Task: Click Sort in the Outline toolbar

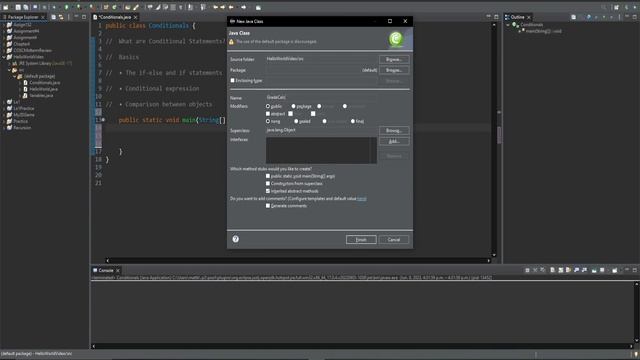Action: (x=581, y=17)
